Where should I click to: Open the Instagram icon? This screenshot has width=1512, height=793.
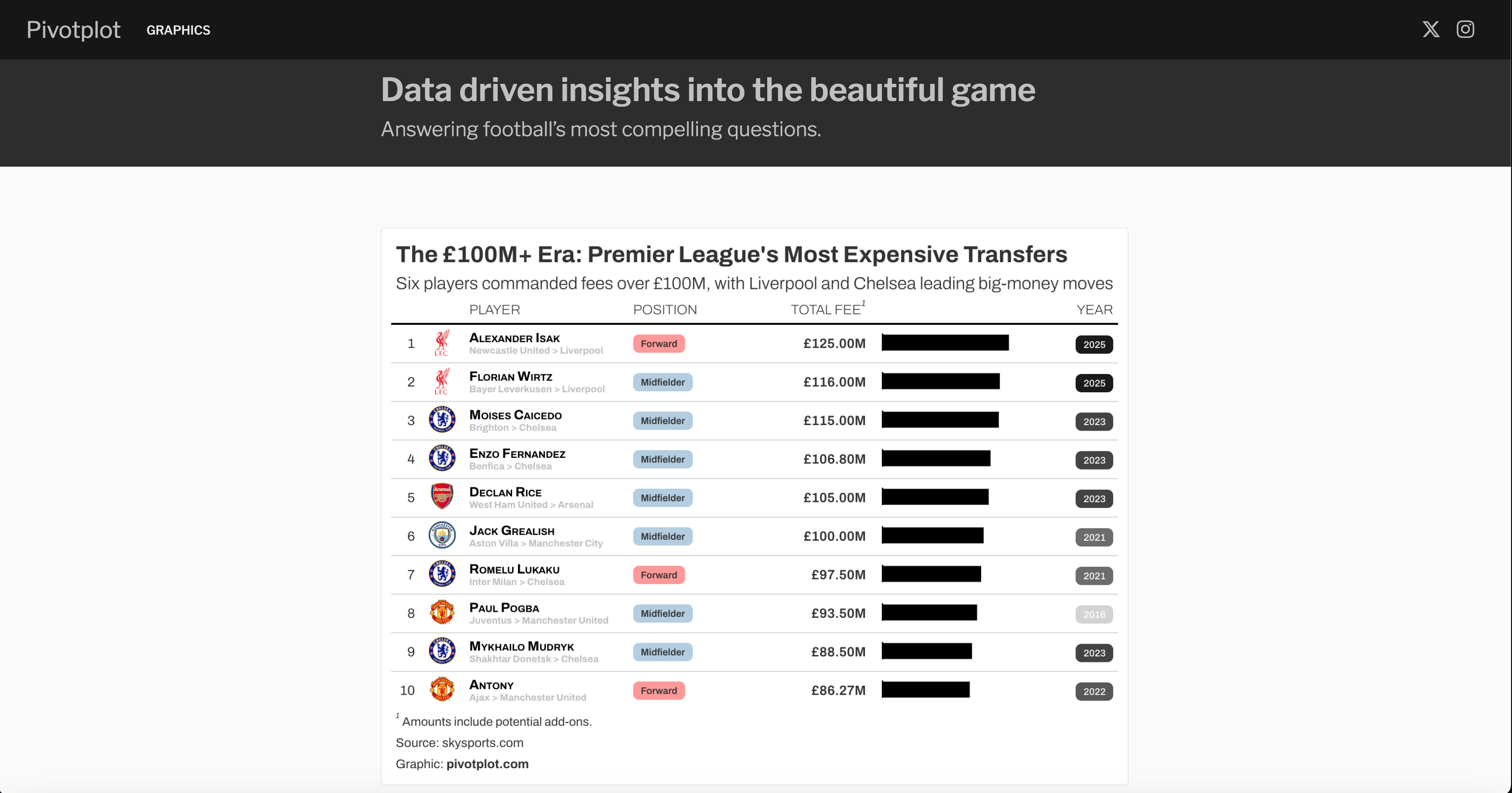(1465, 29)
